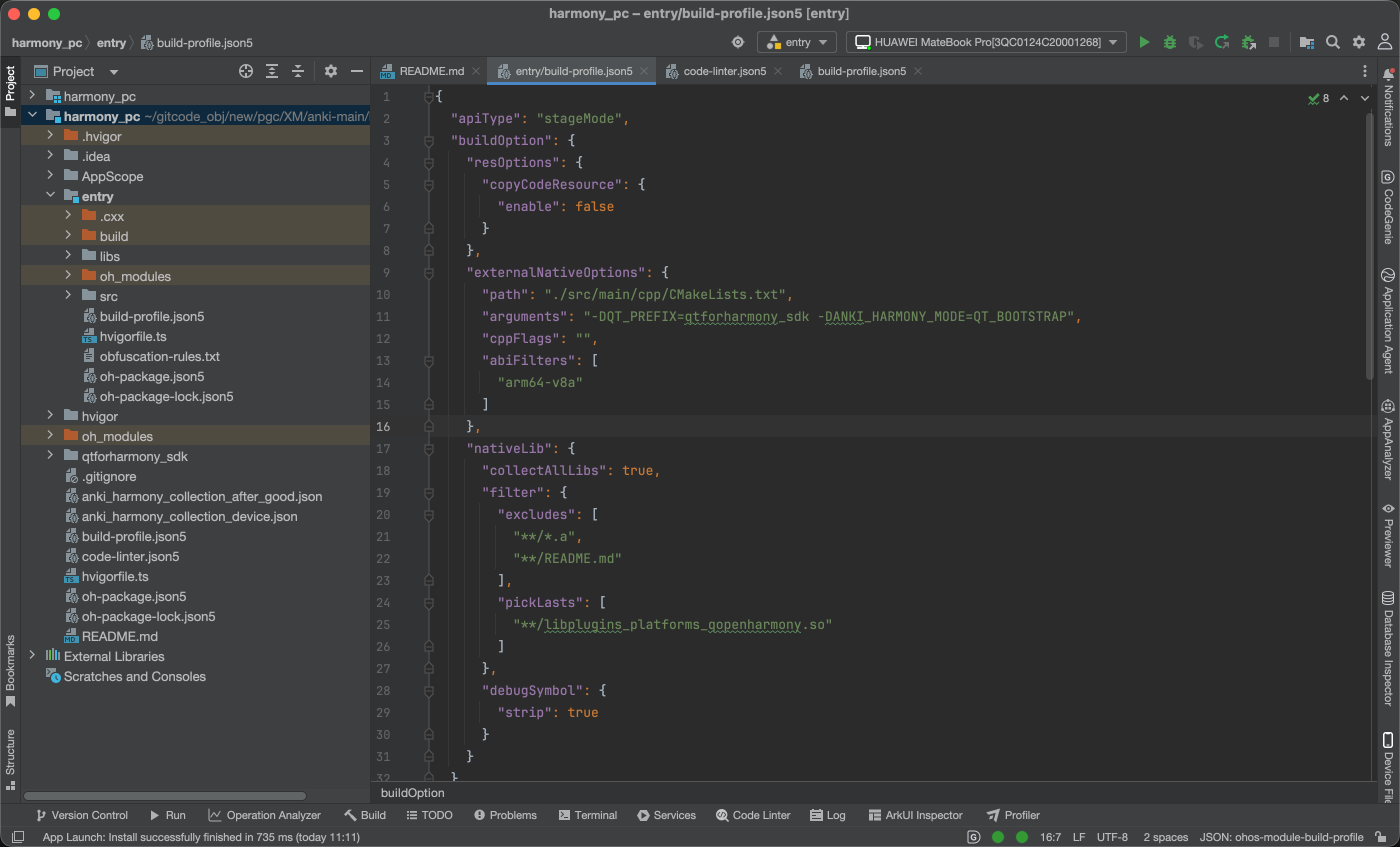The height and width of the screenshot is (847, 1400).
Task: Open the Structure tool window
Action: [x=10, y=759]
